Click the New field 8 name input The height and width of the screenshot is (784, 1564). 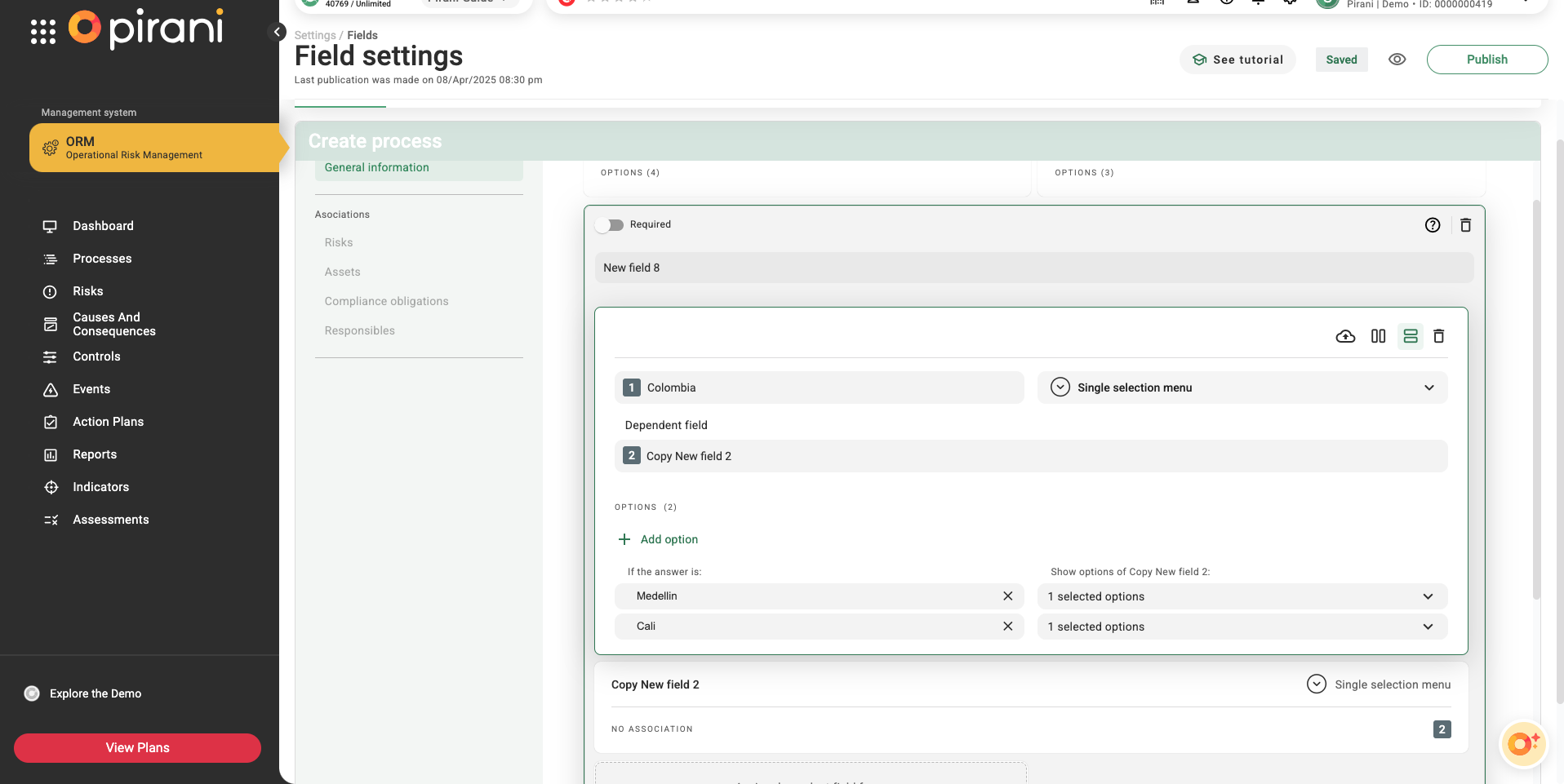coord(1033,268)
